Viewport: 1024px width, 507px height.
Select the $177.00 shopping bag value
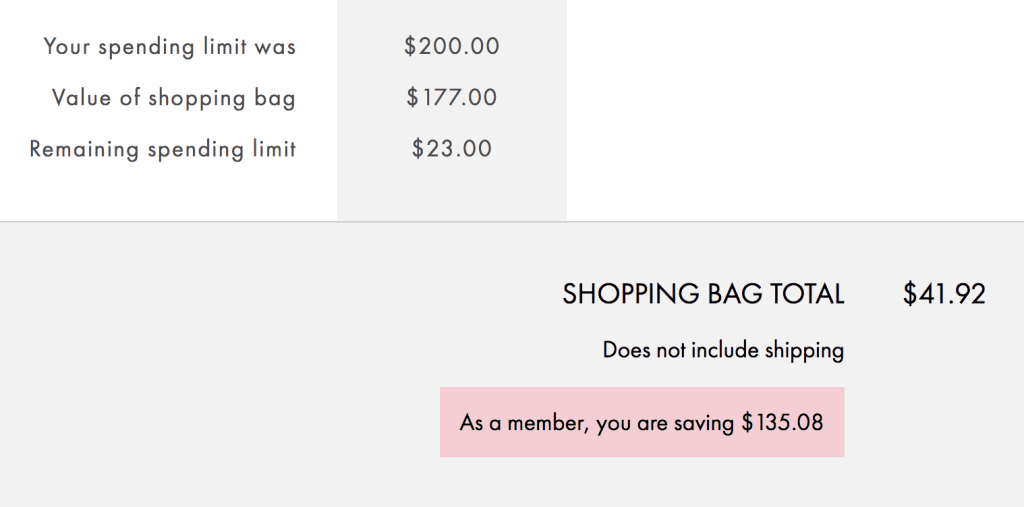coord(452,98)
